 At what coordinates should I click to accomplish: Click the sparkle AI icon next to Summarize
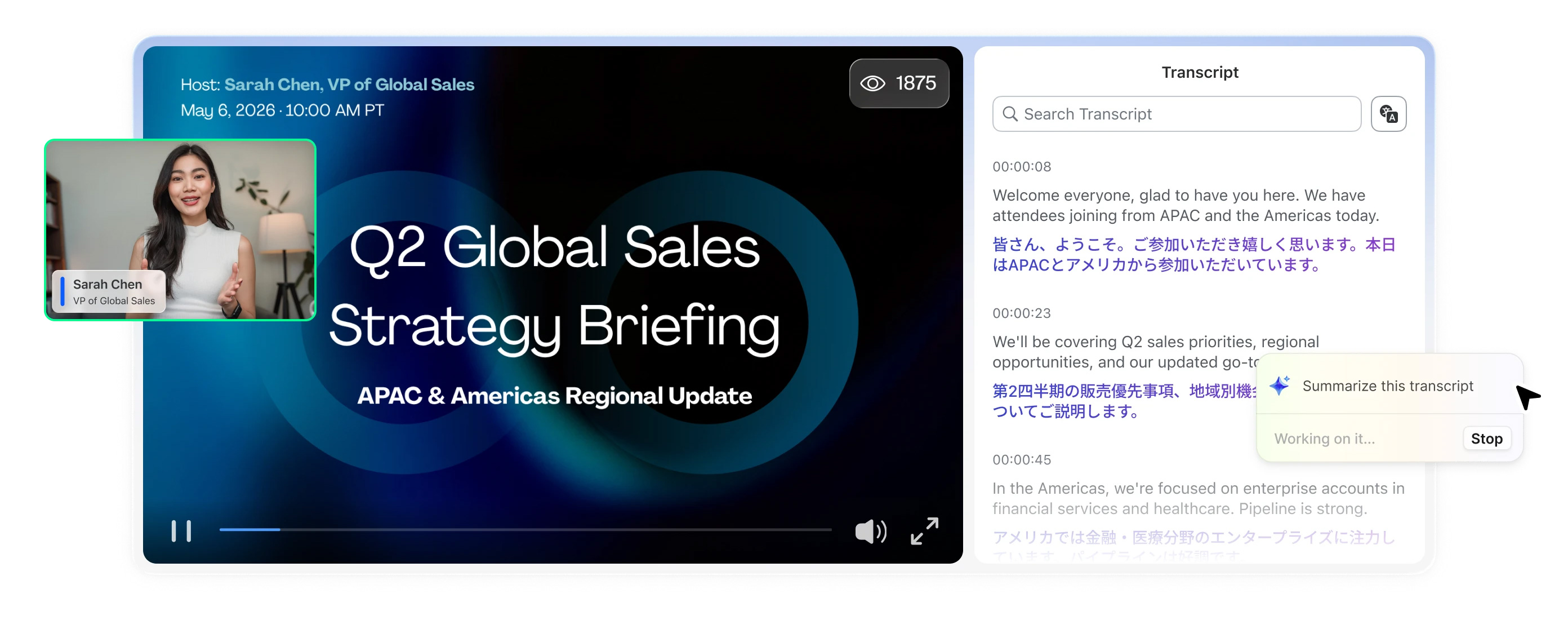(1280, 385)
